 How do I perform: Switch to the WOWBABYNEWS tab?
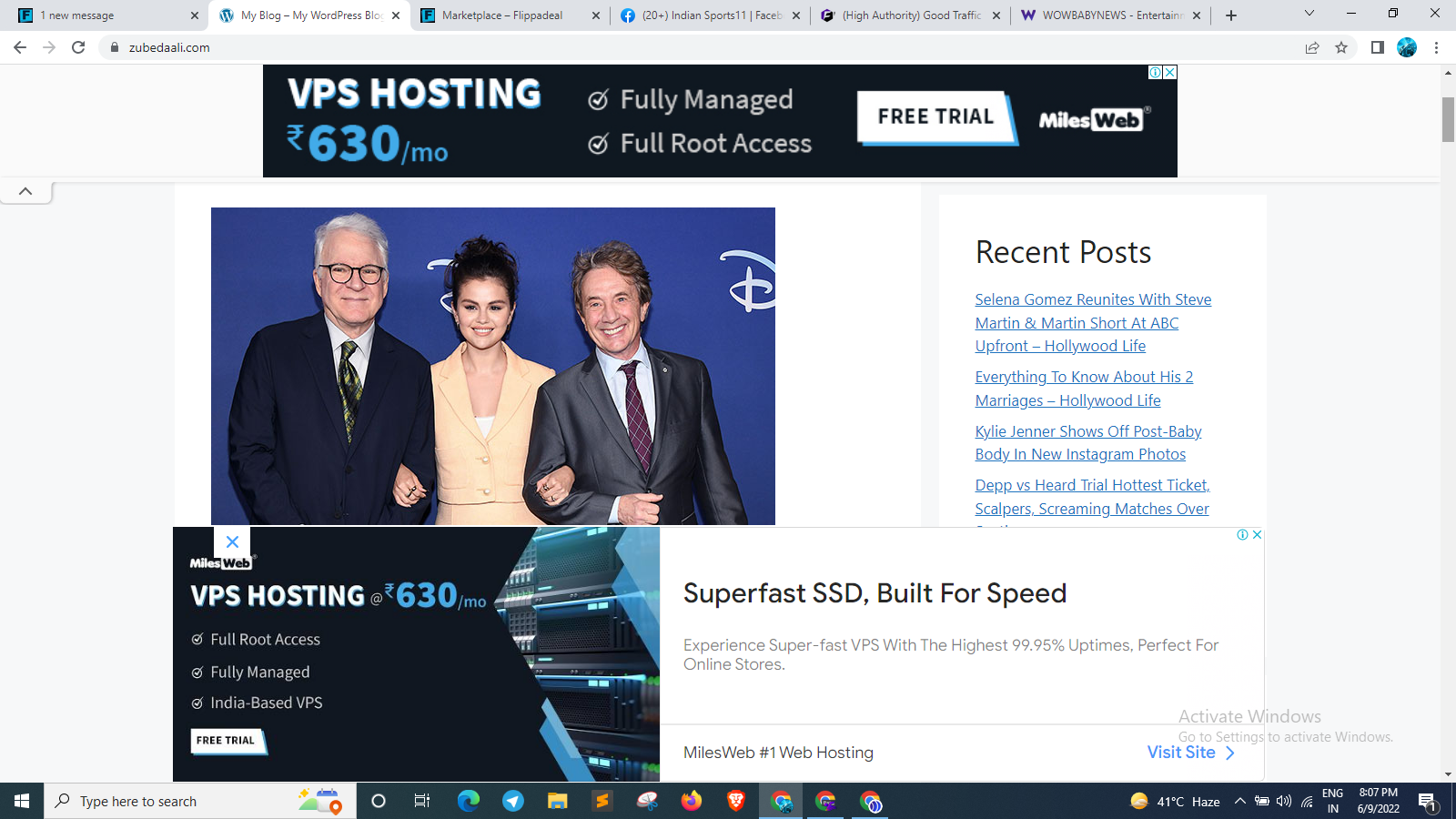point(1110,15)
